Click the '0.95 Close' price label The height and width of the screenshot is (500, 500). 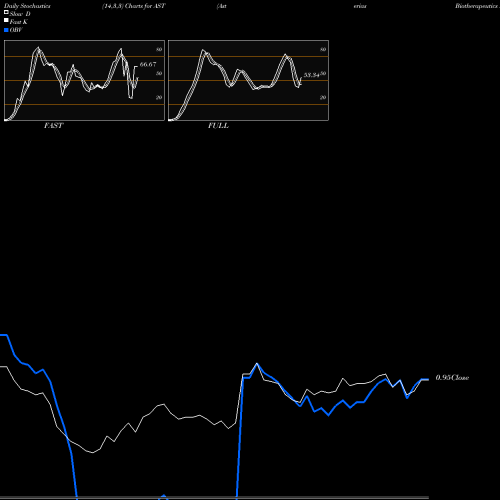(452, 378)
